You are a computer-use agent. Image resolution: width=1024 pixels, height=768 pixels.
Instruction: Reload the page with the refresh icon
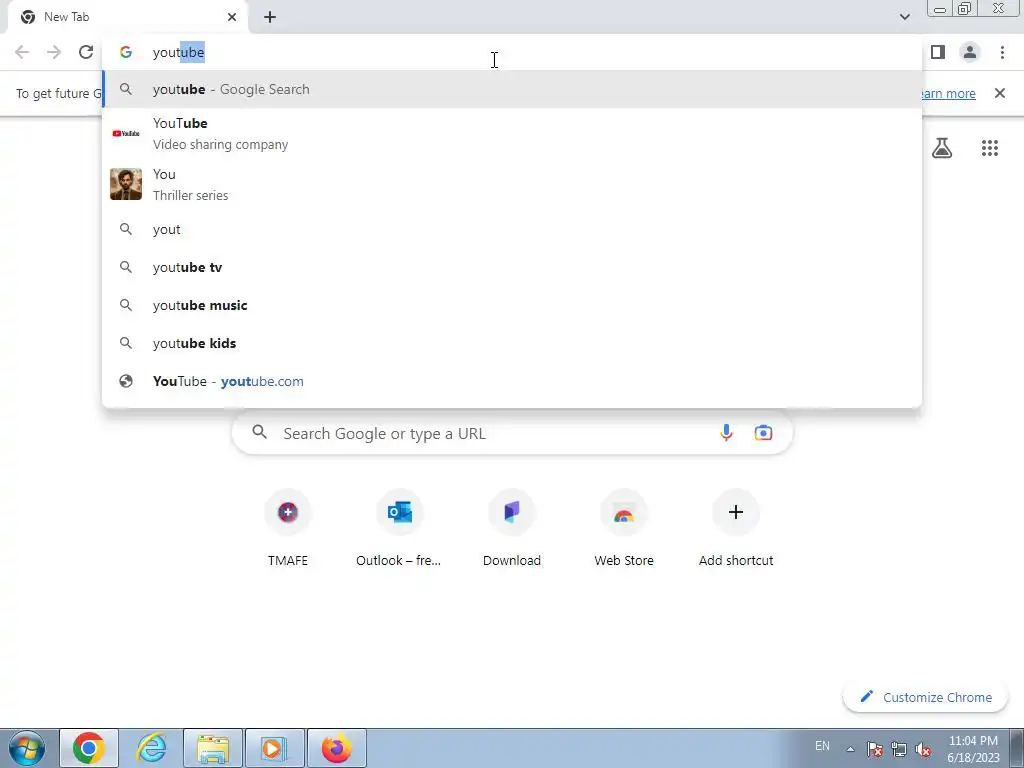(x=86, y=52)
